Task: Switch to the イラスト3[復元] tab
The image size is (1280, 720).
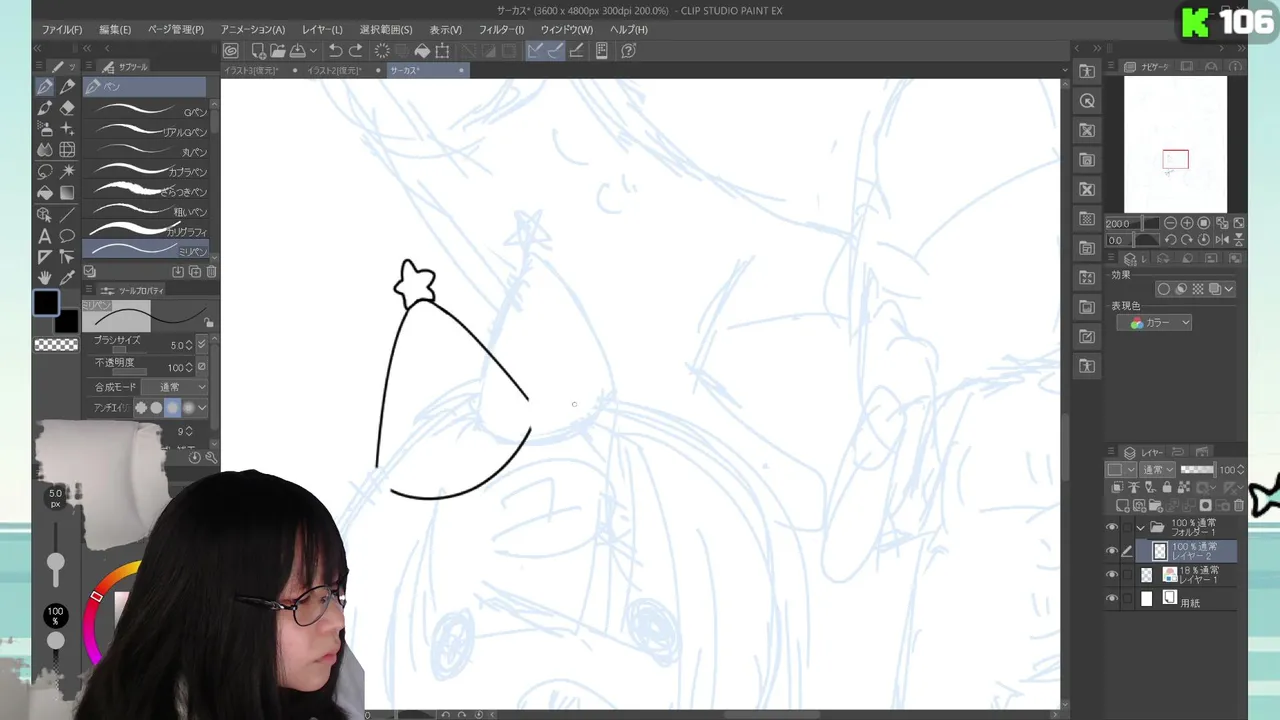Action: (251, 71)
